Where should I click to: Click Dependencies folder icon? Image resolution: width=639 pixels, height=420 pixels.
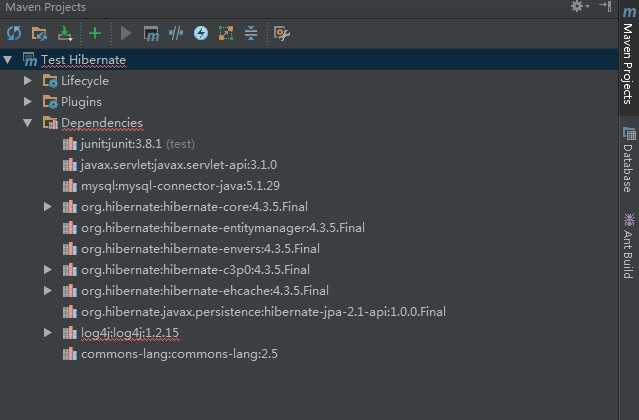tap(50, 123)
